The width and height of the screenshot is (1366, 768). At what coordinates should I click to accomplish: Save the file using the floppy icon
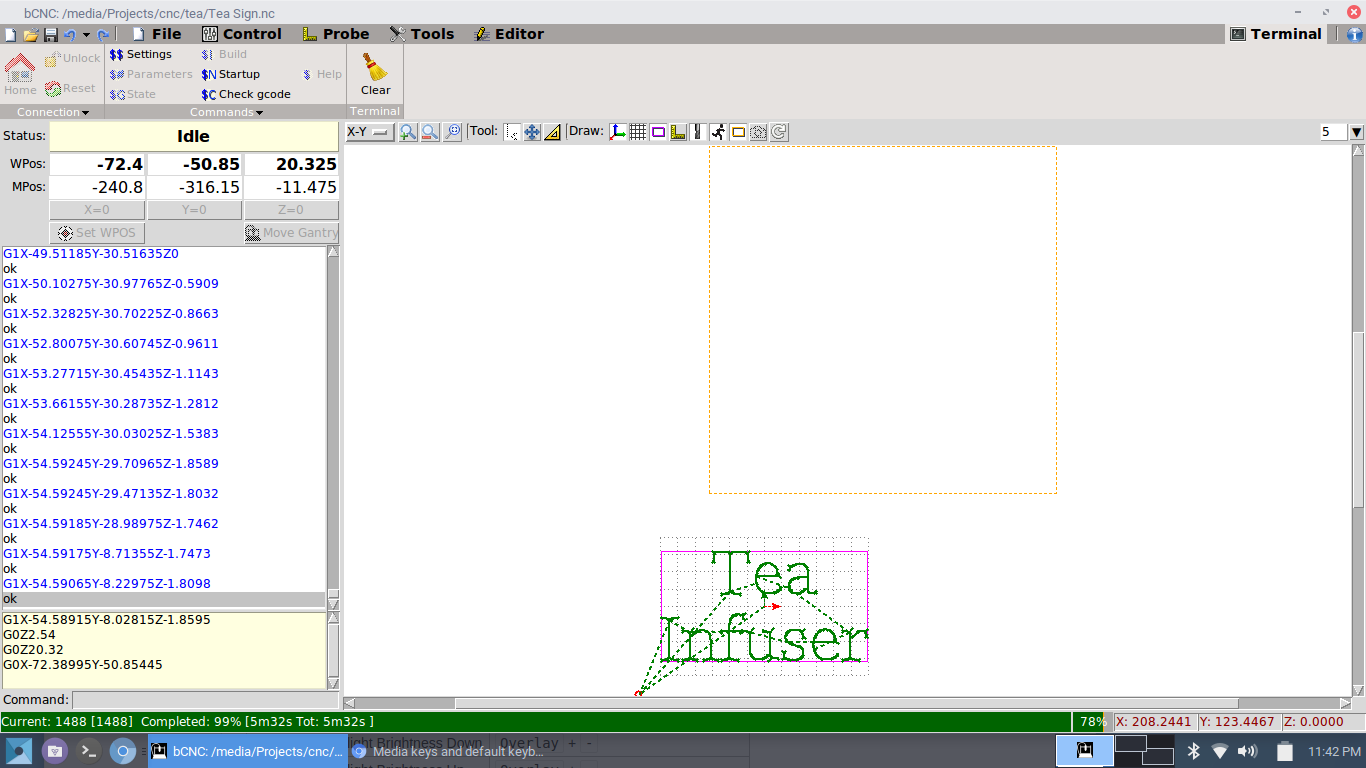click(50, 35)
